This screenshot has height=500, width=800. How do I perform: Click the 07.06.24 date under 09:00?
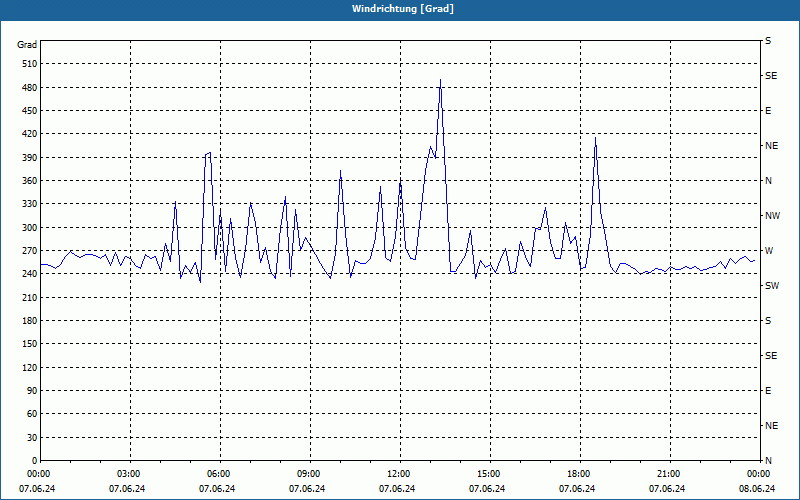click(307, 489)
